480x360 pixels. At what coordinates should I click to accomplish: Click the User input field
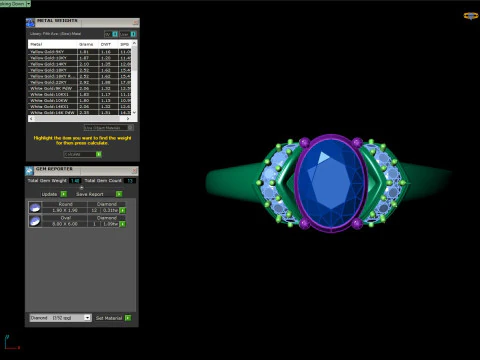(x=125, y=34)
